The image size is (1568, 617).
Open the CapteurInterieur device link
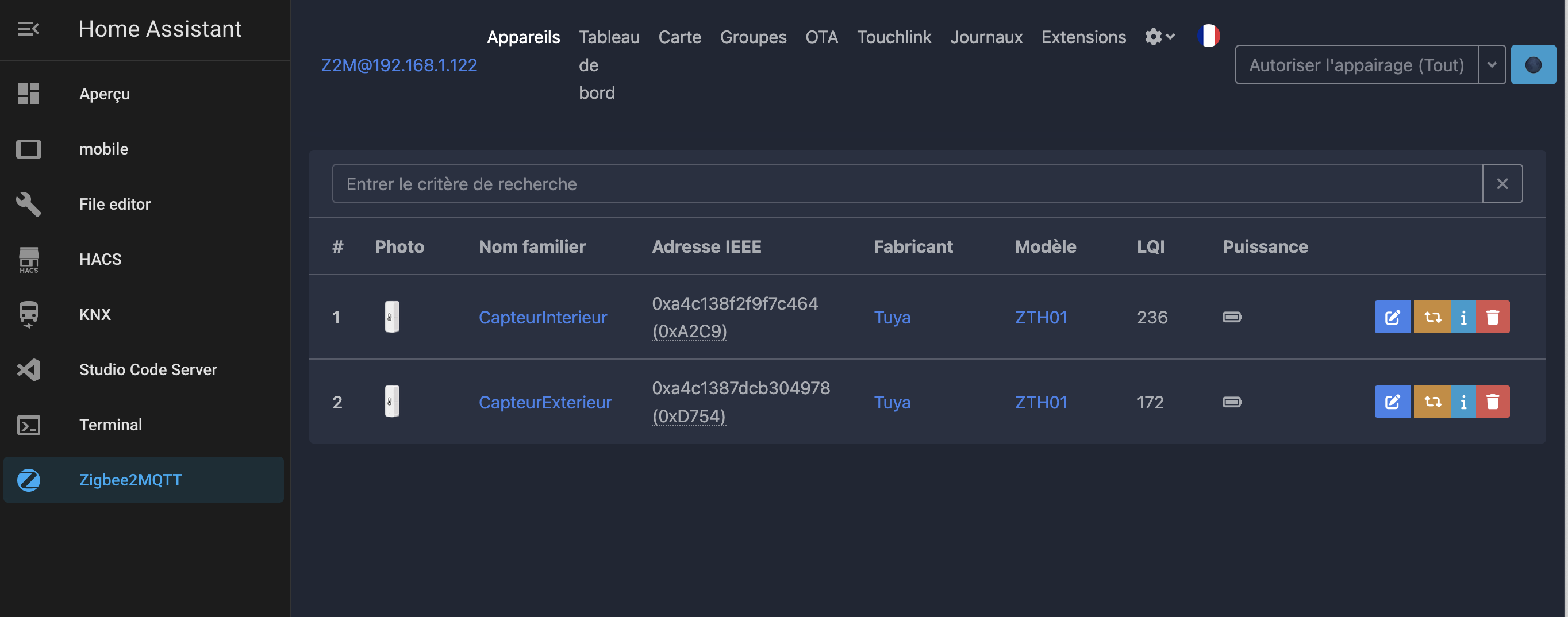pyautogui.click(x=543, y=317)
